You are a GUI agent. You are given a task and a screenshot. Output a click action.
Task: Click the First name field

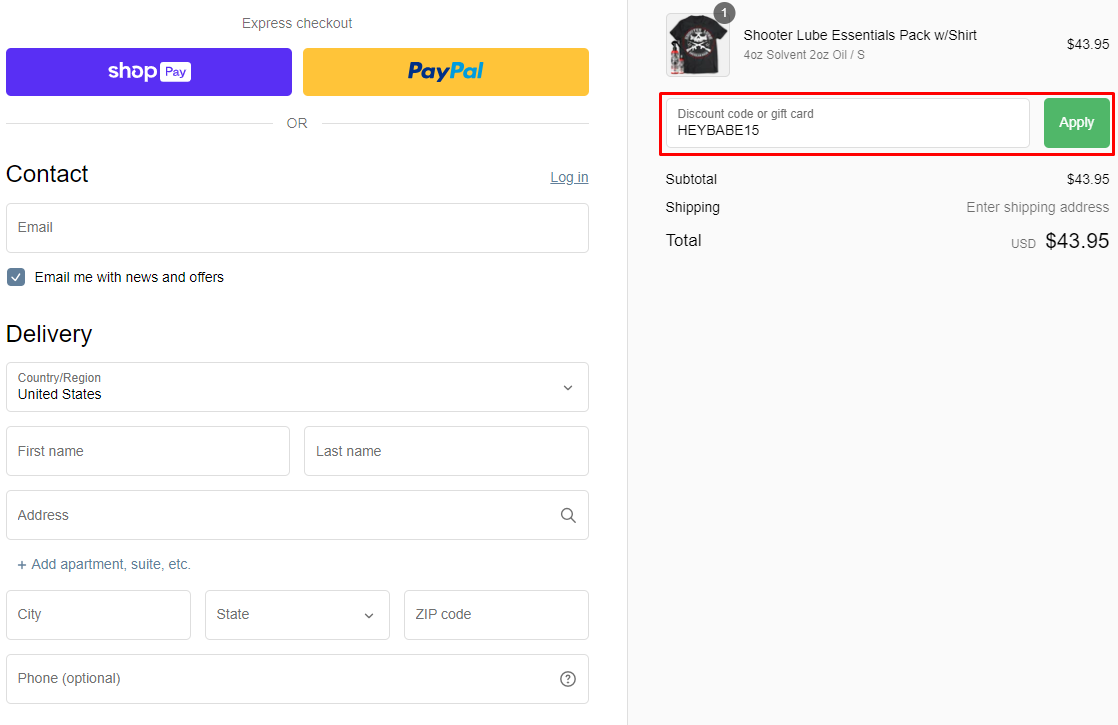click(x=148, y=451)
